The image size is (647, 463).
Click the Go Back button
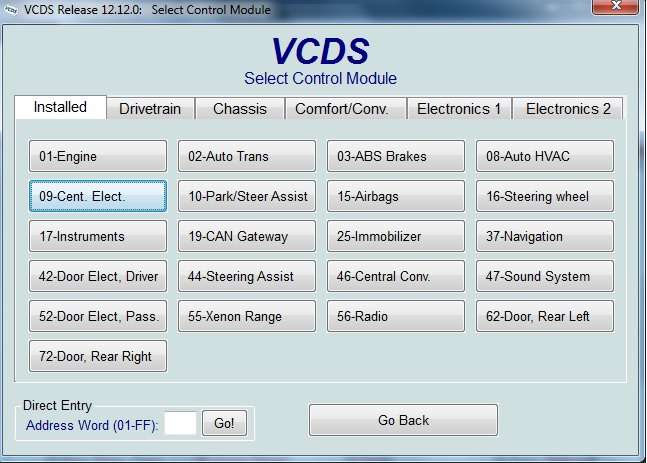tap(403, 420)
